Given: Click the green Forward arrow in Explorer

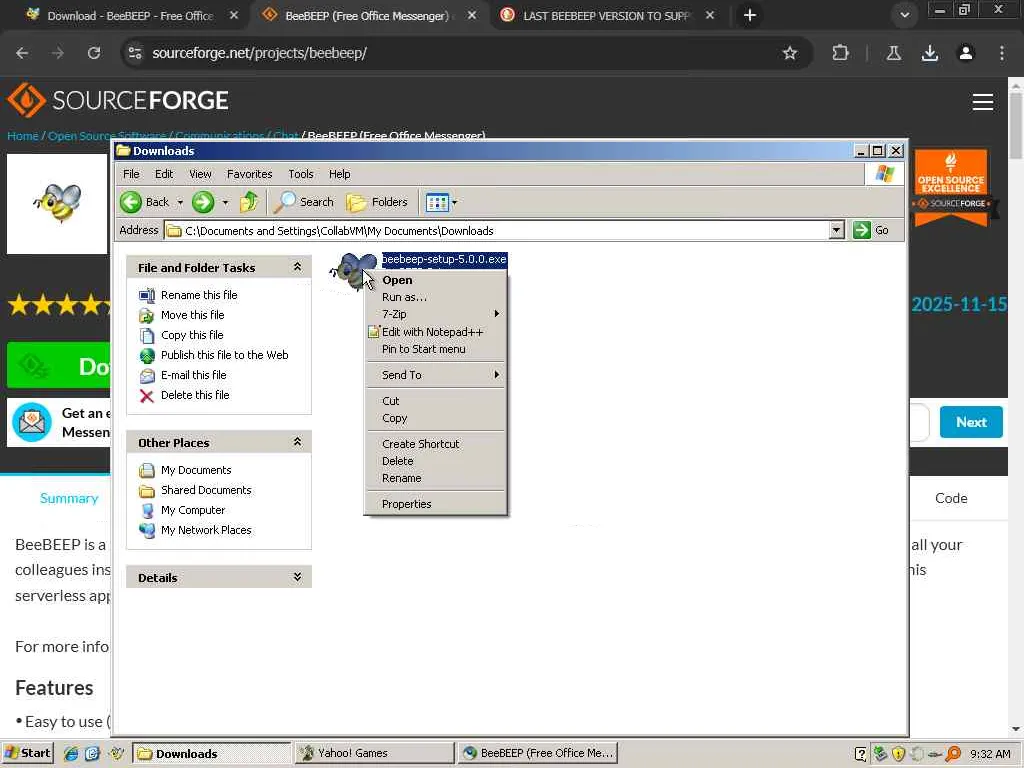Looking at the screenshot, I should coord(203,202).
